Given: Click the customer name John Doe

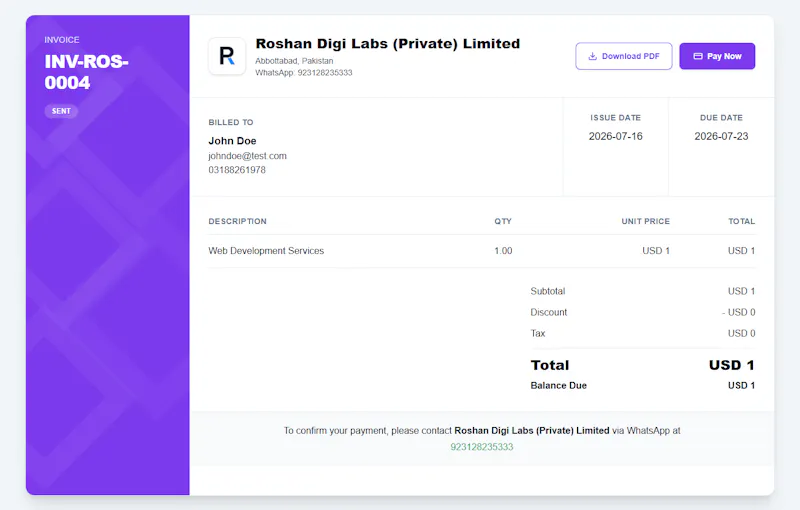Looking at the screenshot, I should point(232,141).
